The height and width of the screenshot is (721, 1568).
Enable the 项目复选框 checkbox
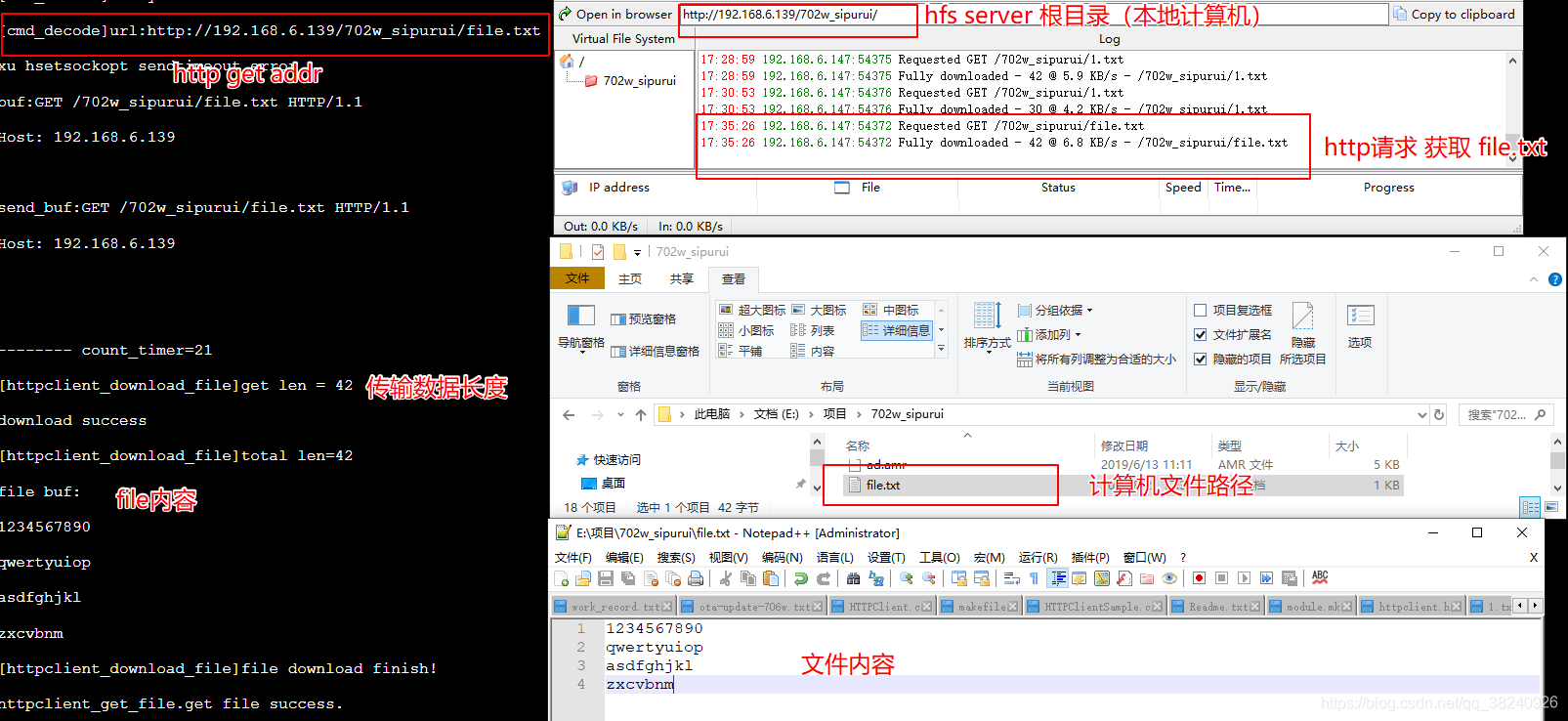[x=1201, y=311]
